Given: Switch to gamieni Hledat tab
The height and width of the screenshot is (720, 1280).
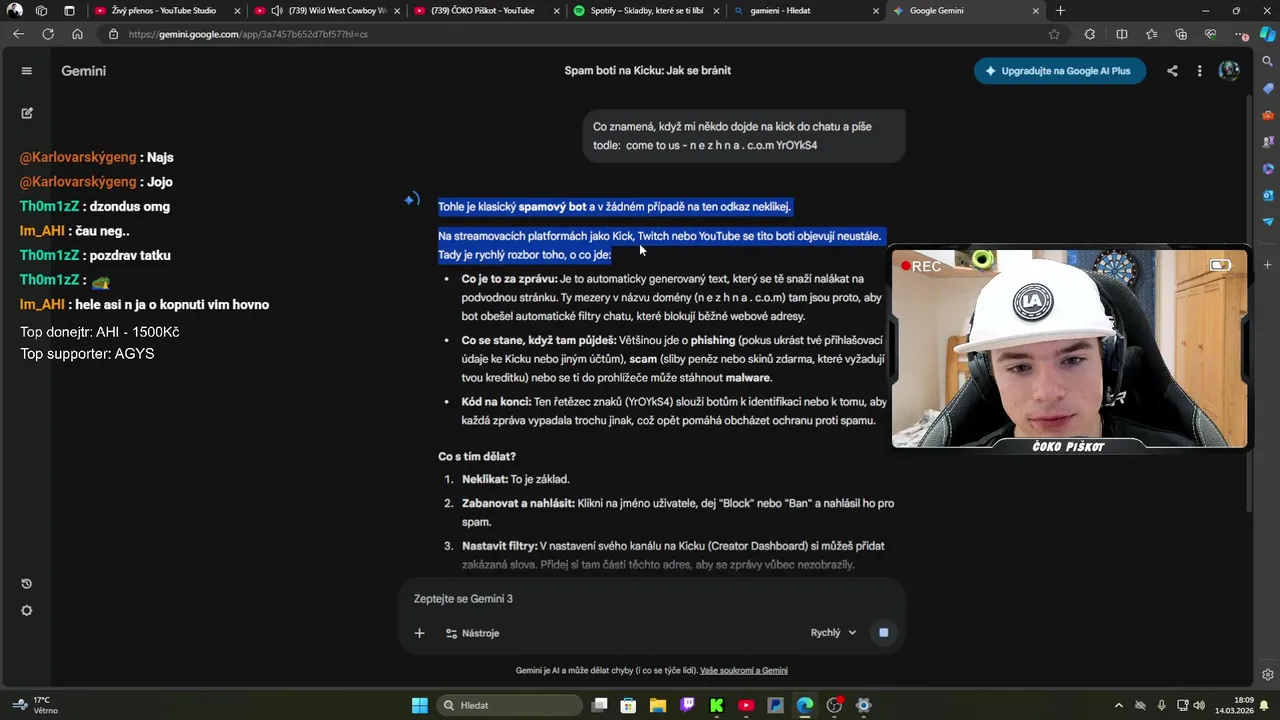Looking at the screenshot, I should [806, 11].
